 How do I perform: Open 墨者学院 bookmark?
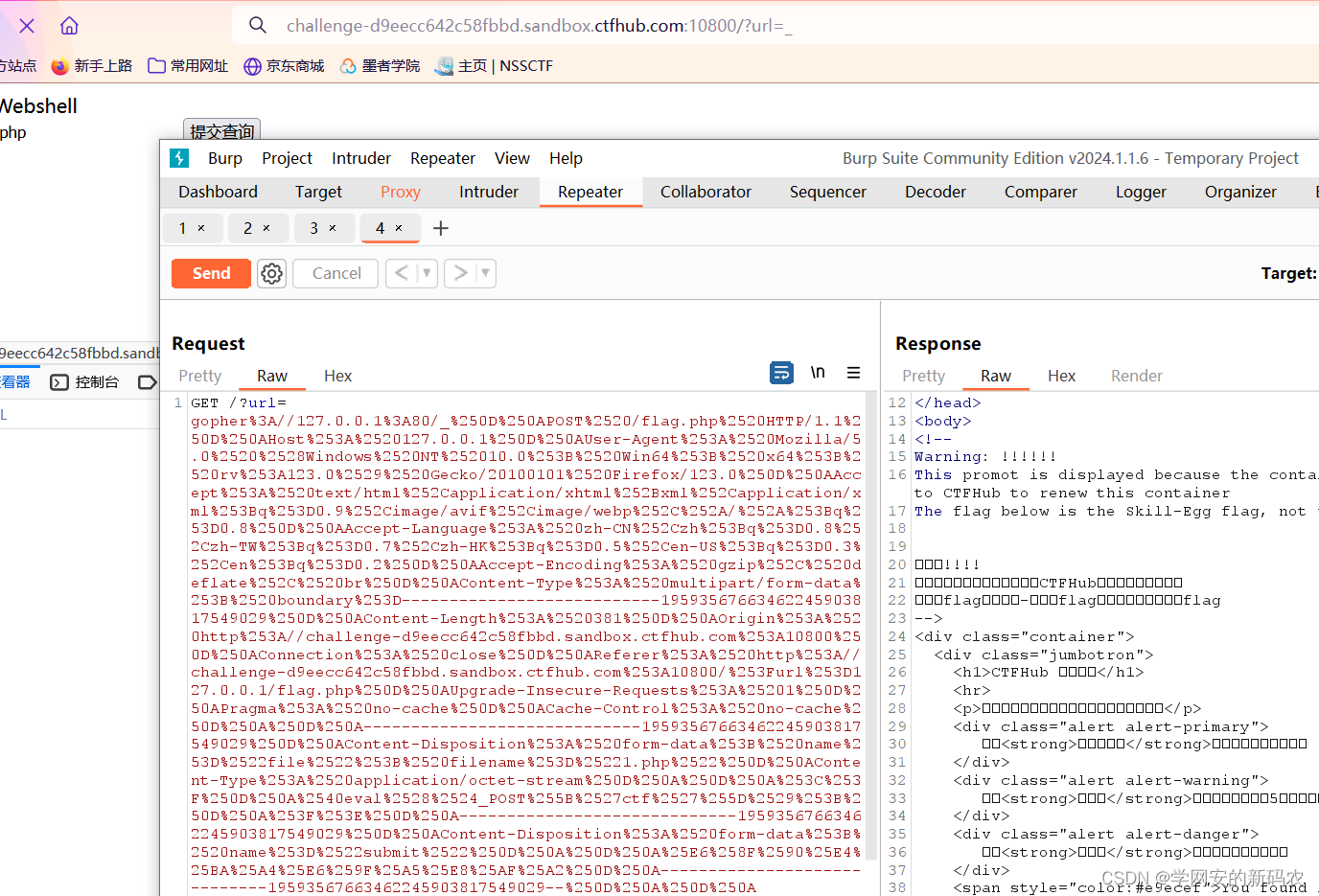(x=380, y=66)
